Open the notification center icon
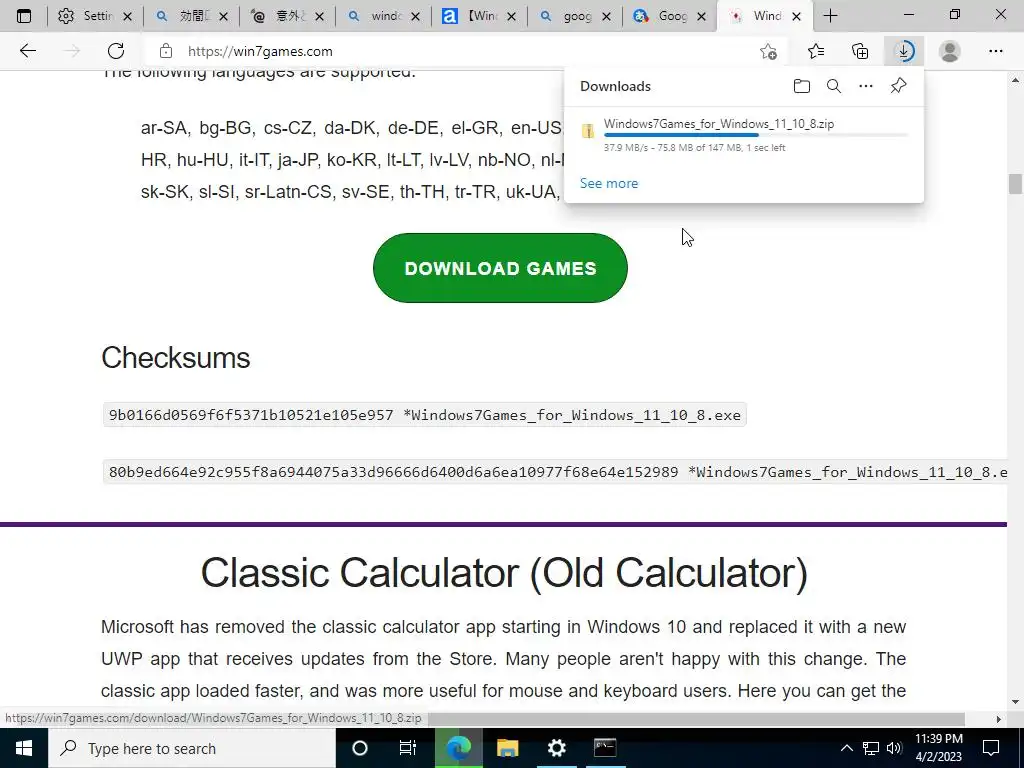 click(x=991, y=748)
